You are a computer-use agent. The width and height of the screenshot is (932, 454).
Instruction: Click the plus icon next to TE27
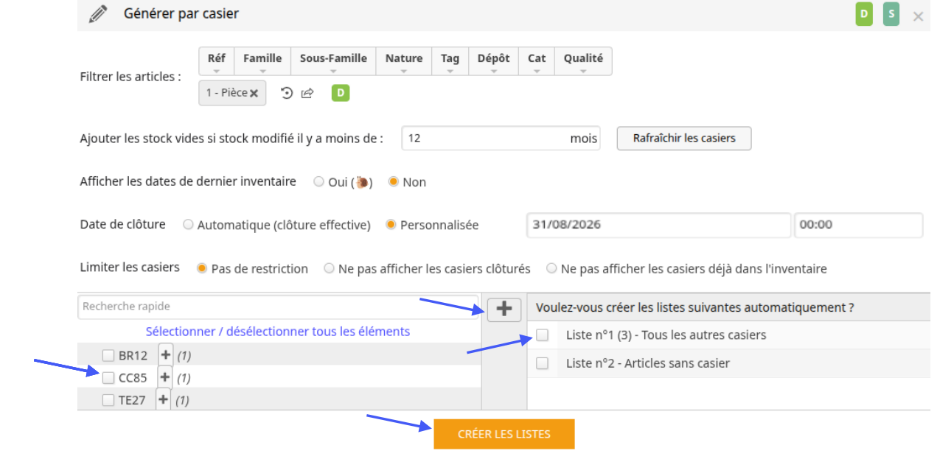pyautogui.click(x=163, y=399)
